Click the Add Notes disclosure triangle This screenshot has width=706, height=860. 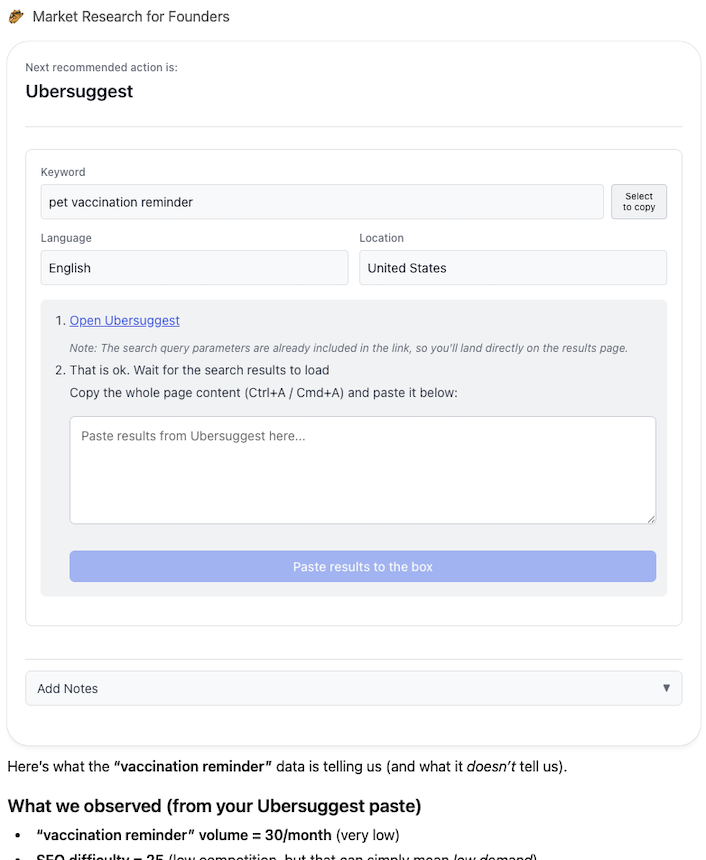(x=667, y=688)
